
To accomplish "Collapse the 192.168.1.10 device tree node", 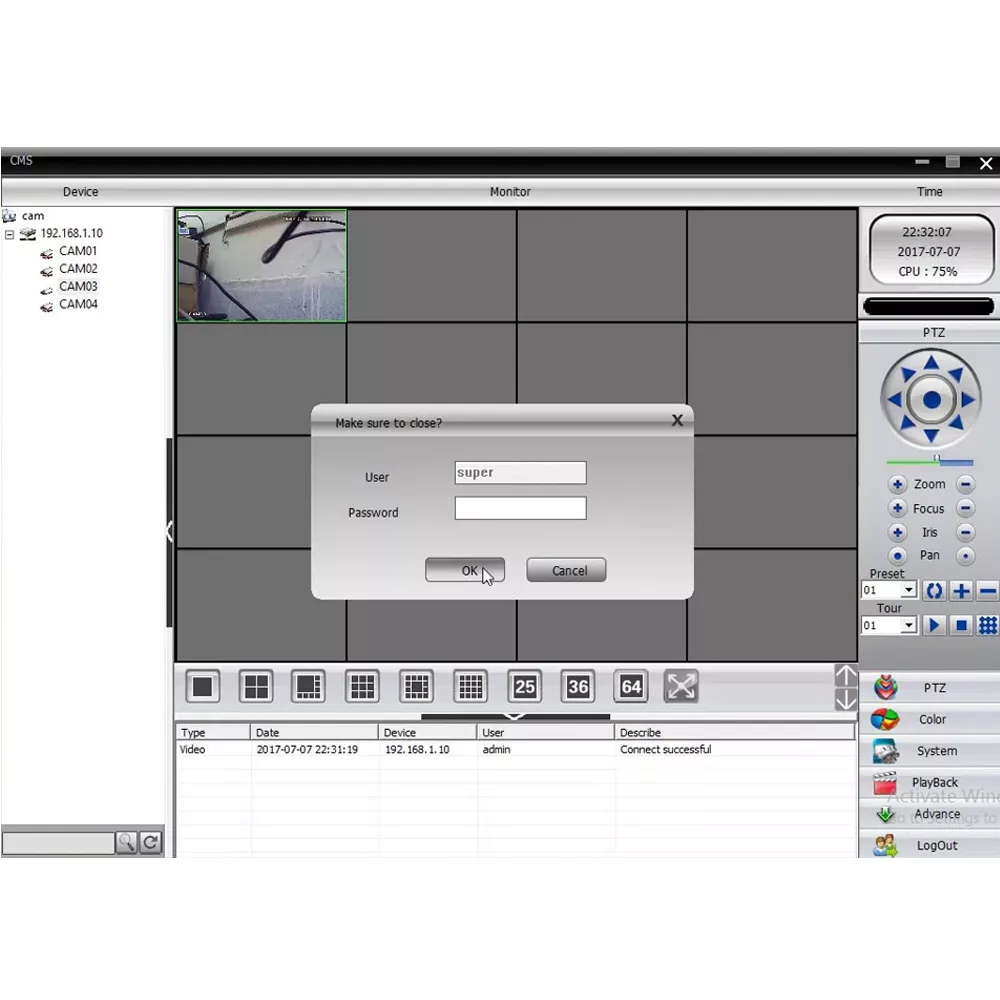I will tap(9, 234).
